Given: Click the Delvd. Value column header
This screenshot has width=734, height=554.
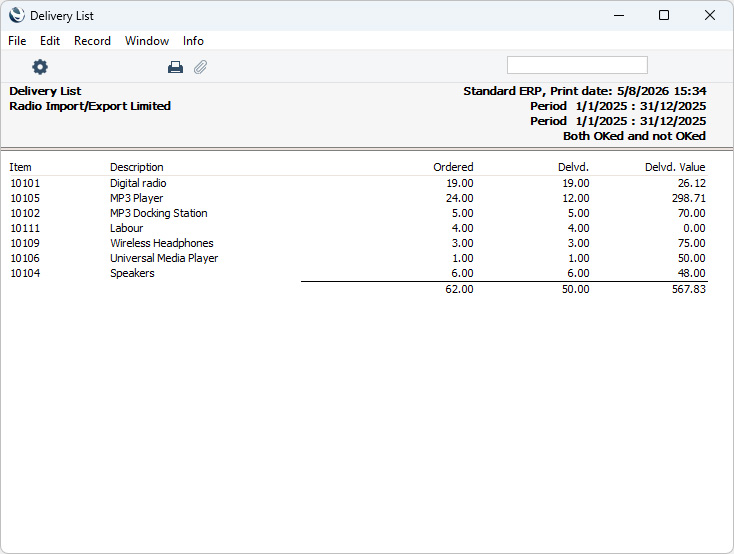Looking at the screenshot, I should click(675, 167).
